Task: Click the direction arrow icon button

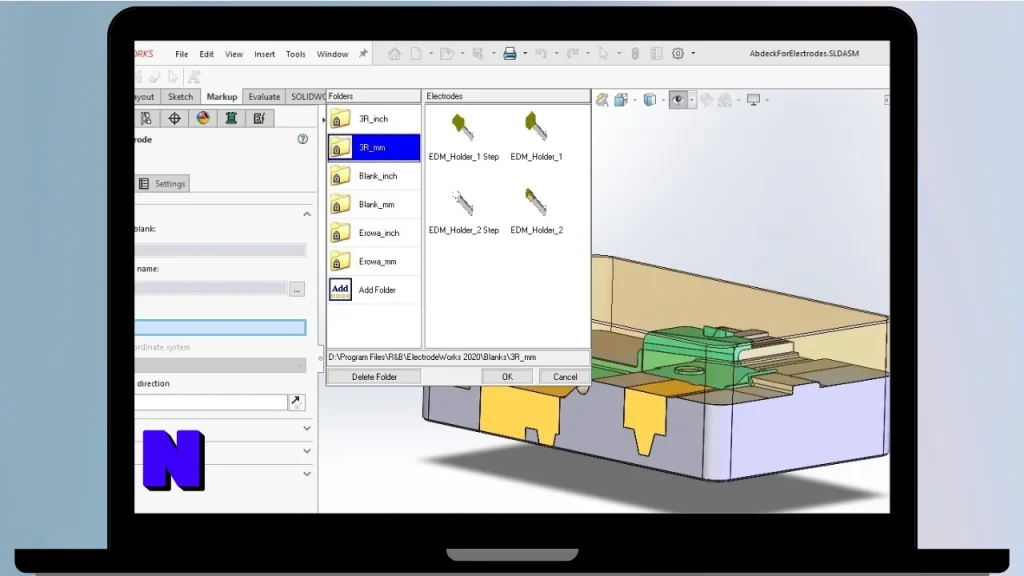Action: click(296, 402)
